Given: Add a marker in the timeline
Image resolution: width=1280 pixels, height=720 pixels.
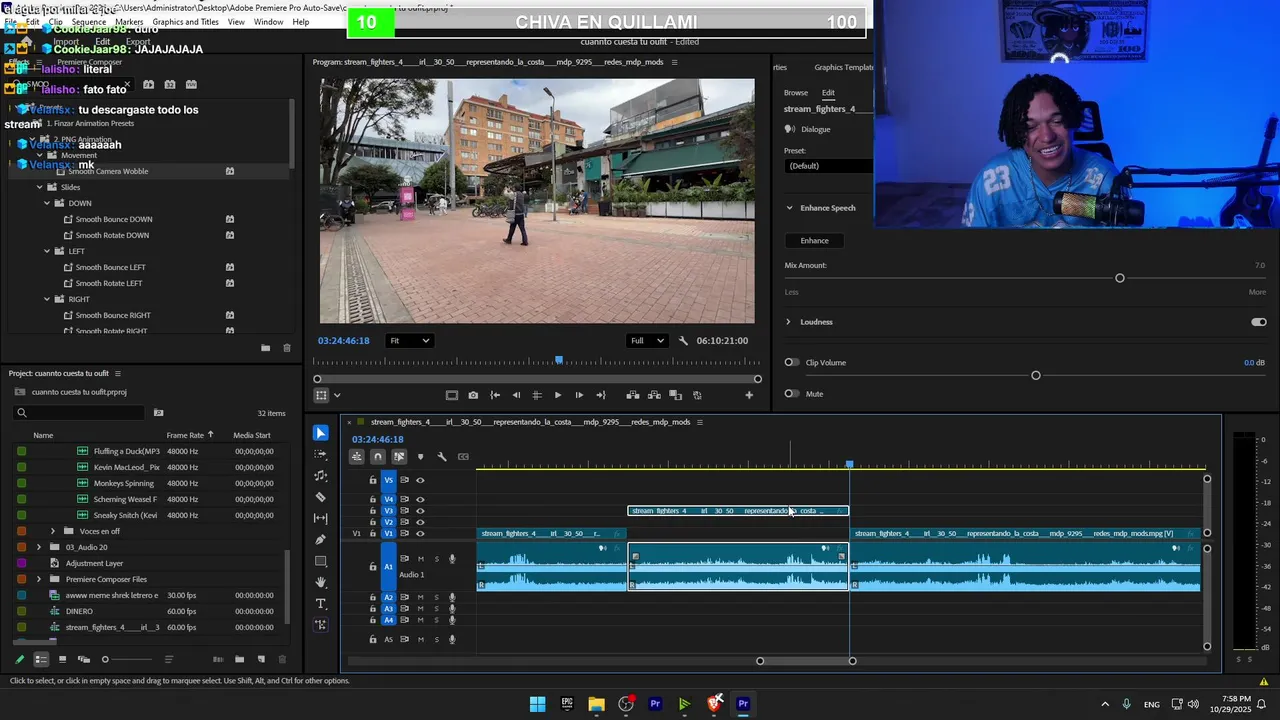Looking at the screenshot, I should [x=420, y=457].
